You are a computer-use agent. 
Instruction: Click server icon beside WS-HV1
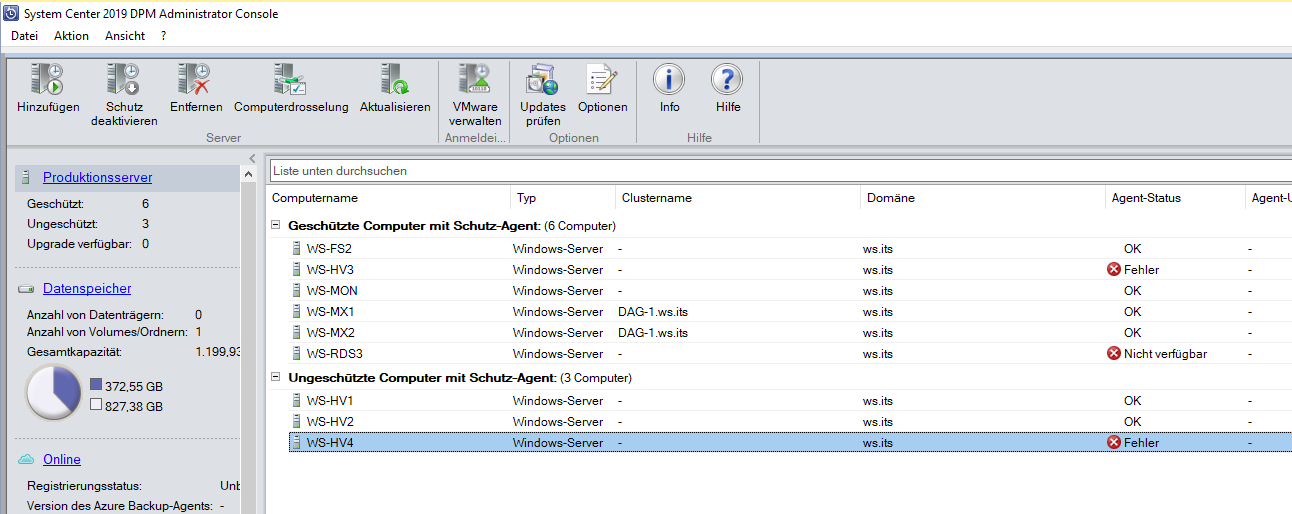pyautogui.click(x=296, y=401)
